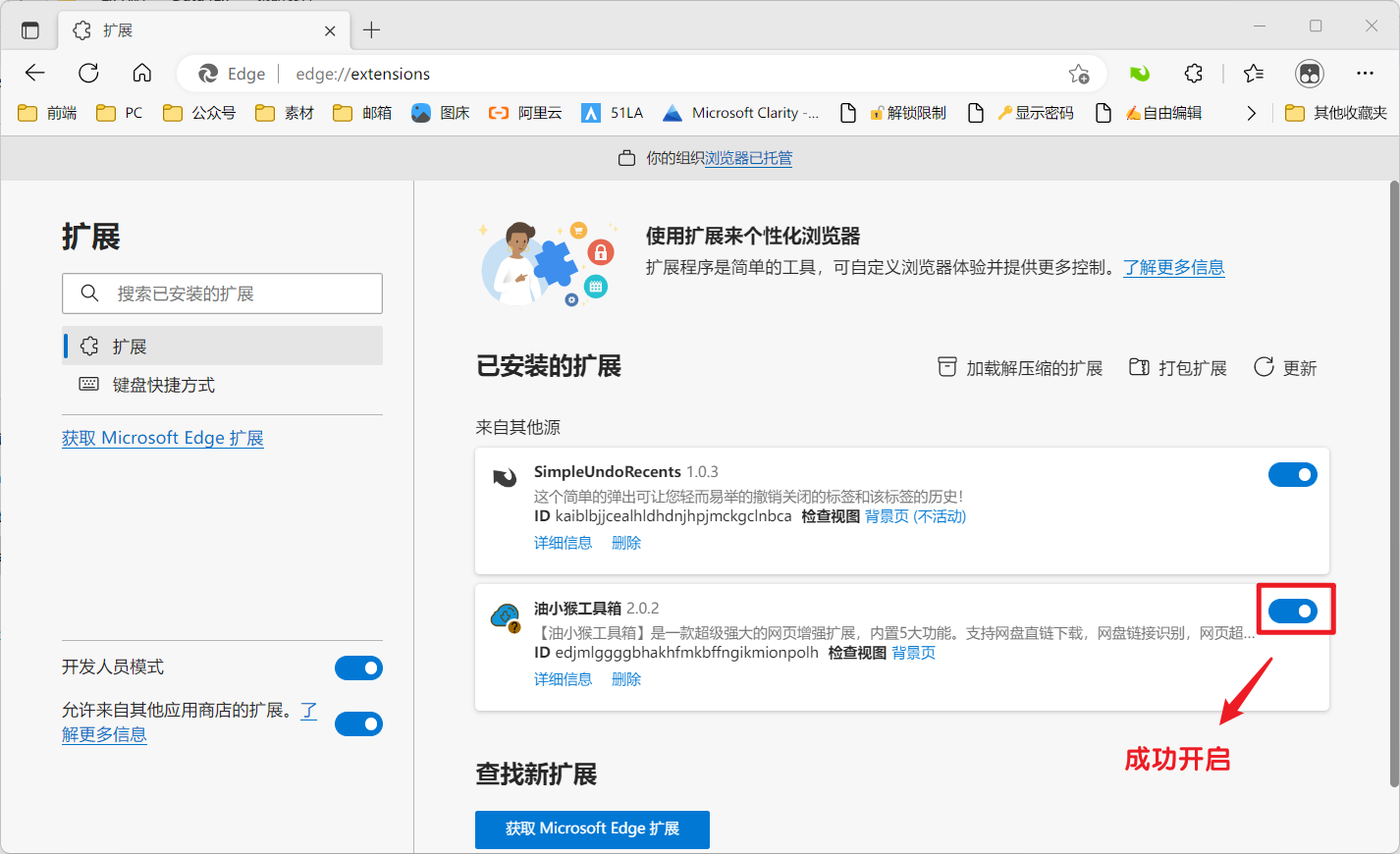Image resolution: width=1400 pixels, height=854 pixels.
Task: Click the SimpleUndoRecents extension icon
Action: coord(505,476)
